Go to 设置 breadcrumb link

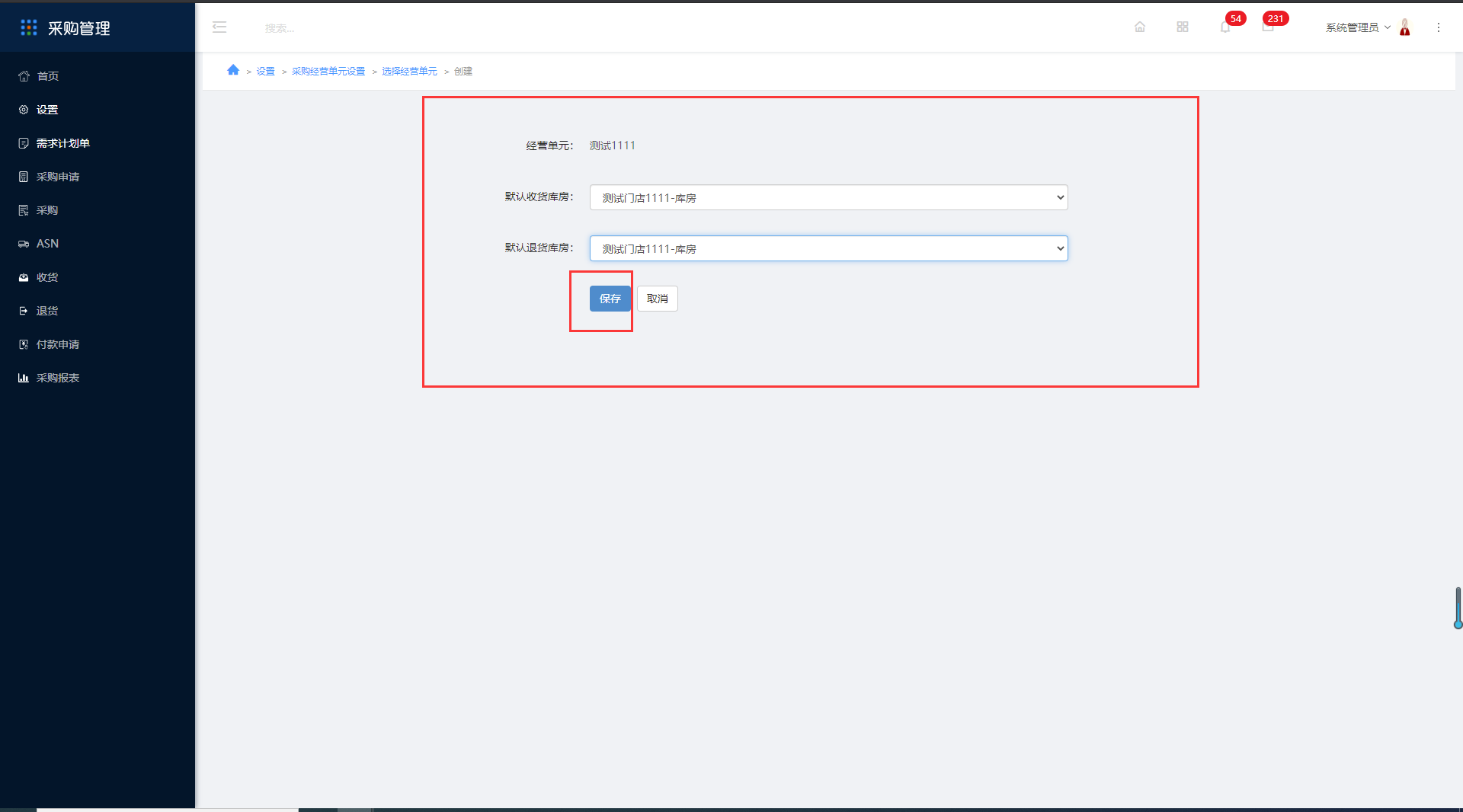pos(265,72)
